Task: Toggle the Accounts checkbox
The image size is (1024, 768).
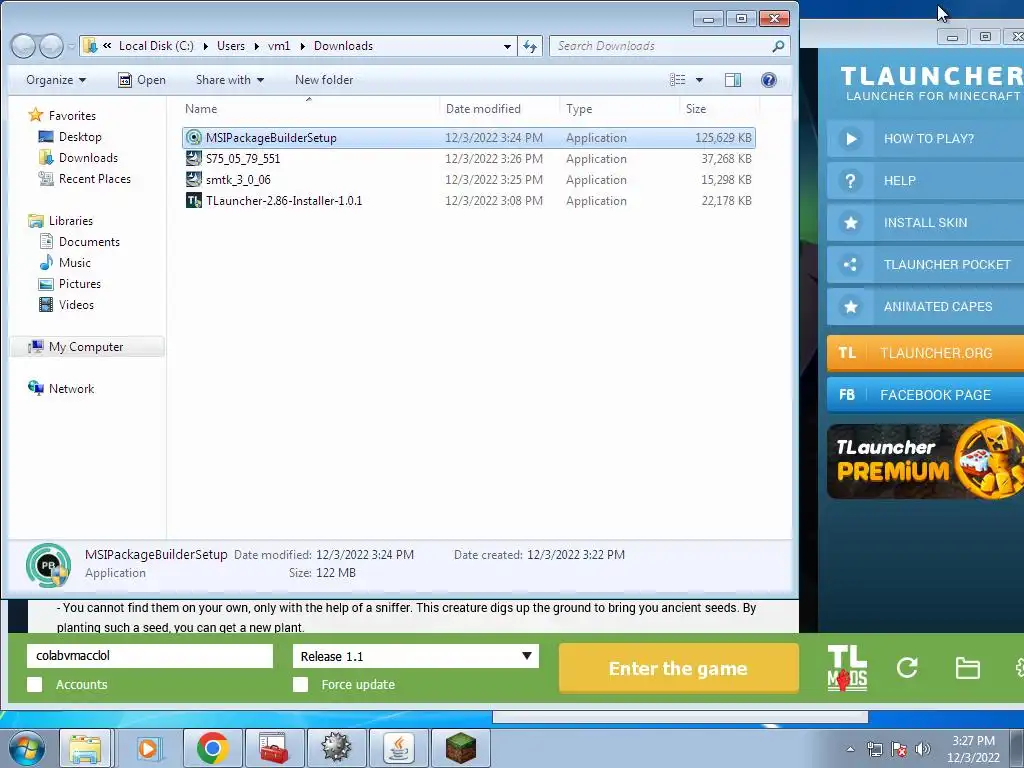Action: pyautogui.click(x=35, y=684)
